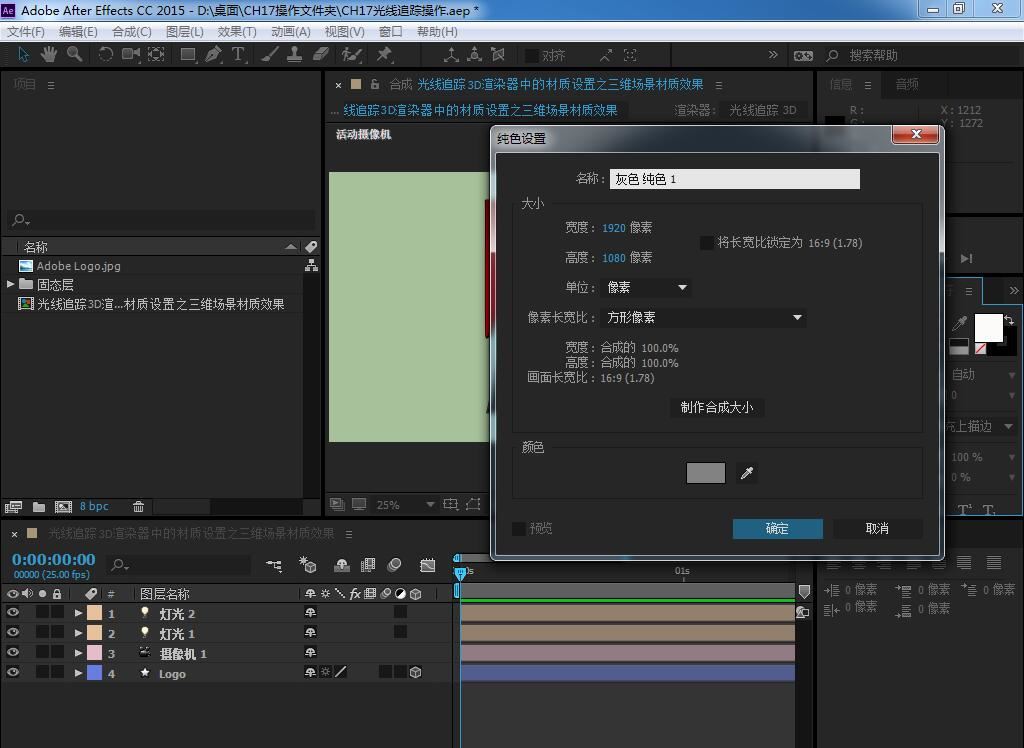Viewport: 1024px width, 748px height.
Task: Click the 制作合成大小 button
Action: [x=717, y=407]
